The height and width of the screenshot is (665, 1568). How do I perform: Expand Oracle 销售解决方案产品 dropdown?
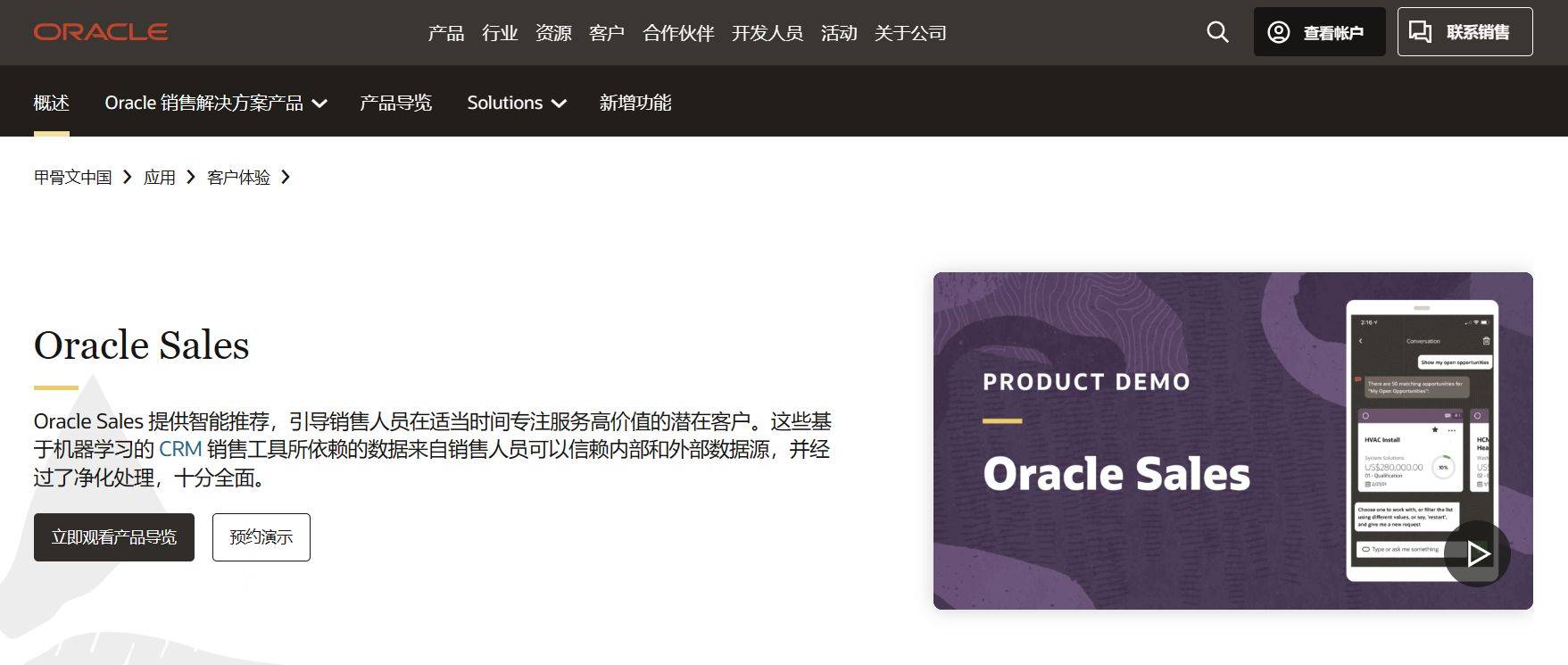tap(216, 103)
